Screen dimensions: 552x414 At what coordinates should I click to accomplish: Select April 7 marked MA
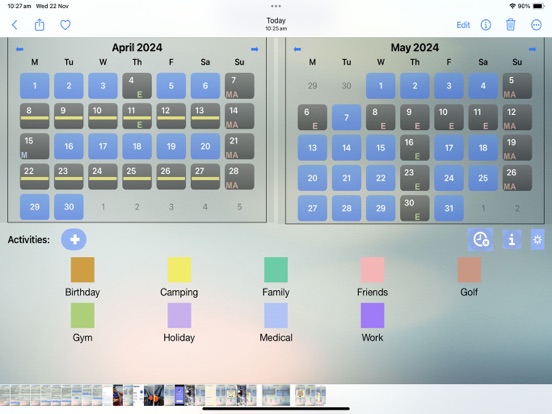click(x=239, y=86)
